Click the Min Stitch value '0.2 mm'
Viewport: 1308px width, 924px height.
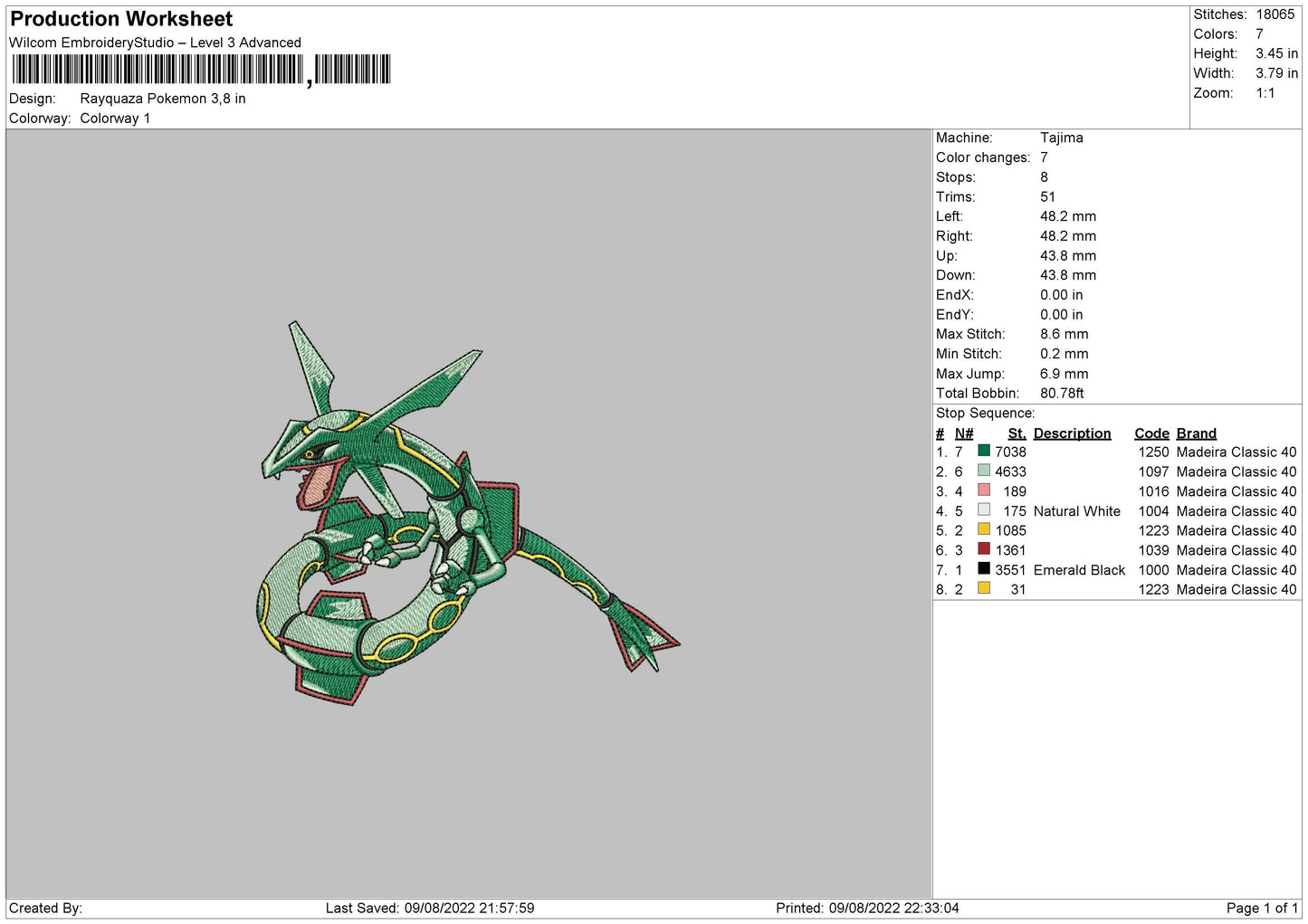pyautogui.click(x=1064, y=354)
